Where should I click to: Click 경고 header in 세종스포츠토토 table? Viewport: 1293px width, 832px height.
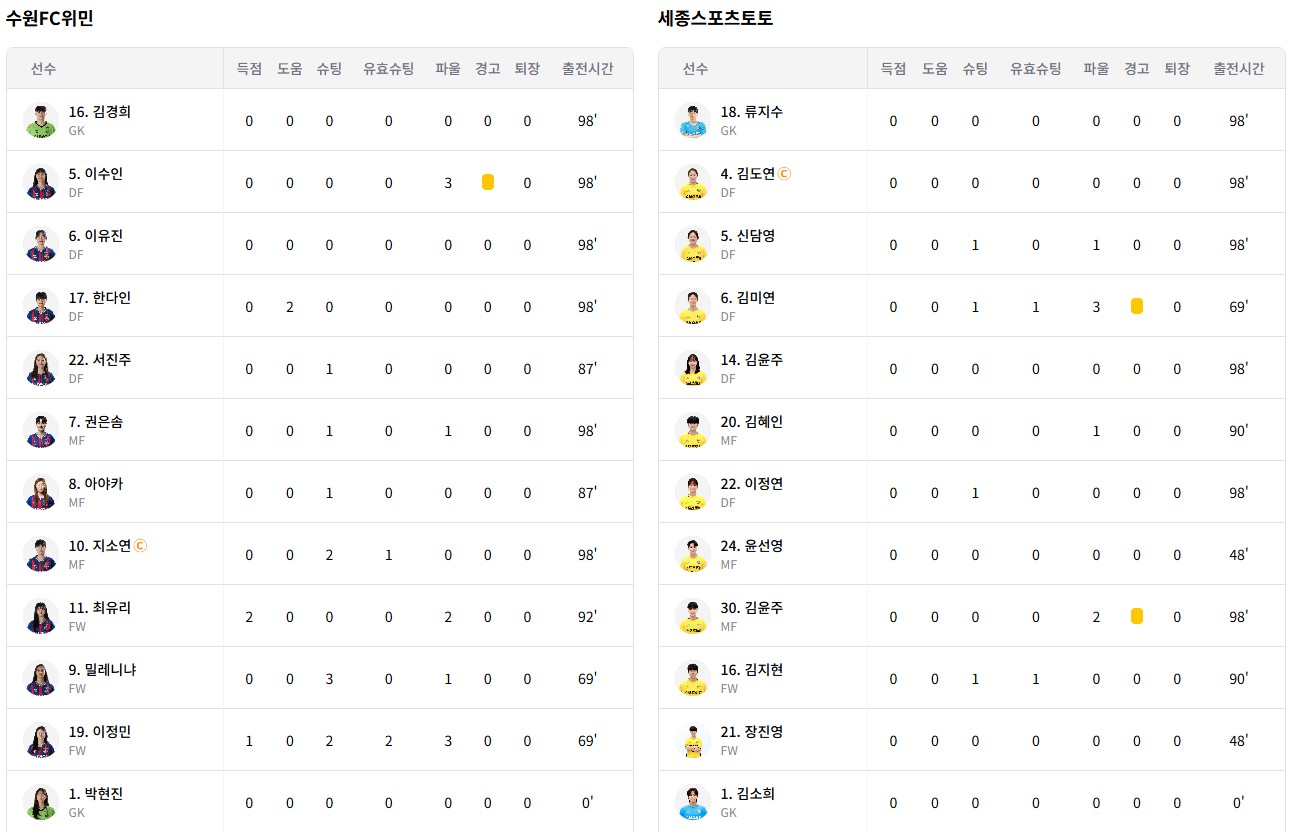coord(1137,69)
